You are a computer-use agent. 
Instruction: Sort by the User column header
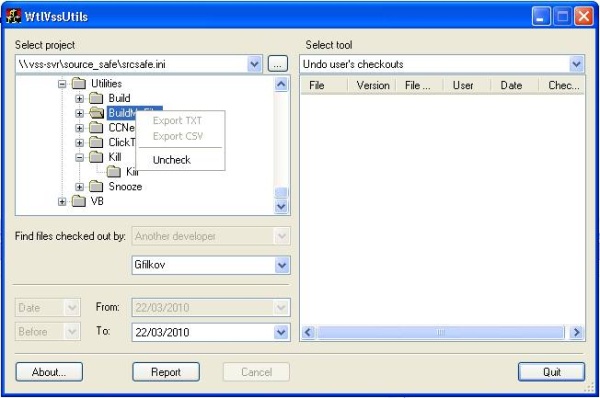click(x=467, y=85)
